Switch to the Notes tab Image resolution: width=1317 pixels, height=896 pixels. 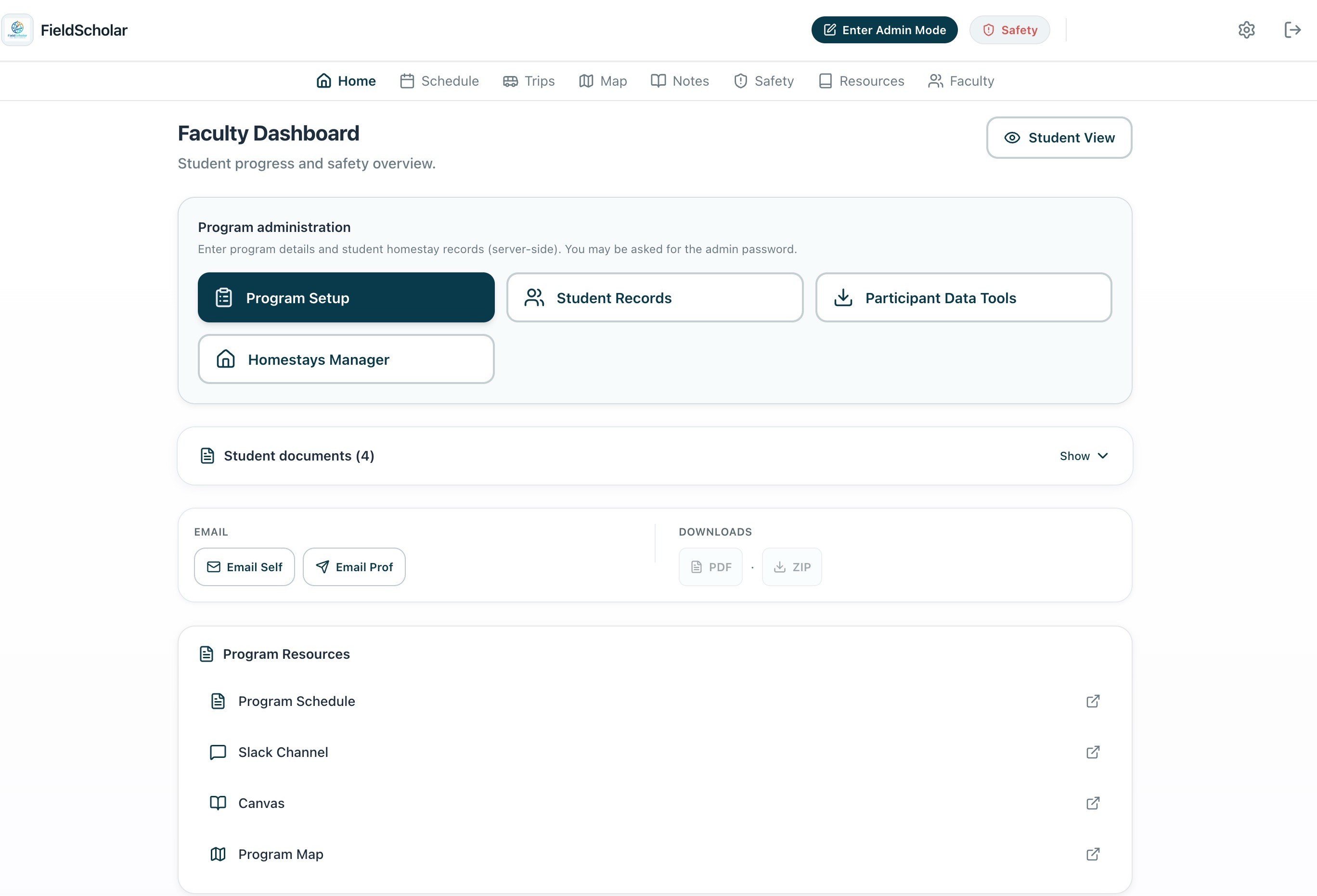coord(680,81)
